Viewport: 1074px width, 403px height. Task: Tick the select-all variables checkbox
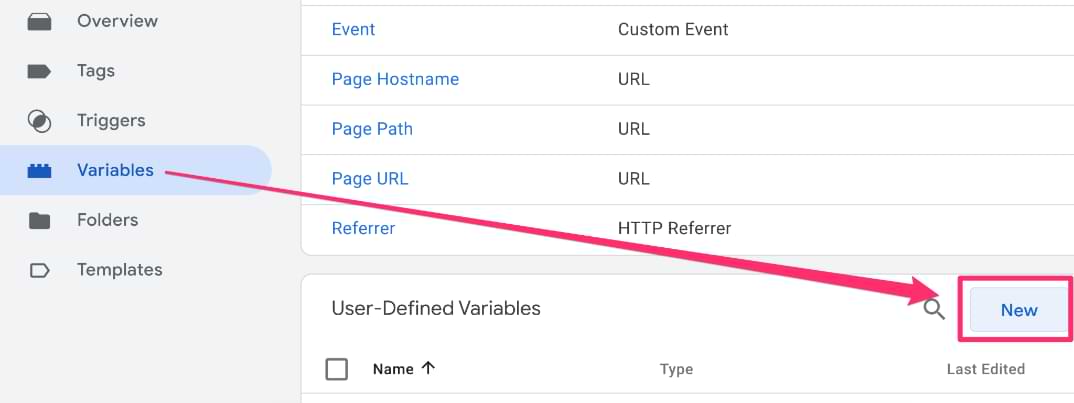click(x=336, y=369)
